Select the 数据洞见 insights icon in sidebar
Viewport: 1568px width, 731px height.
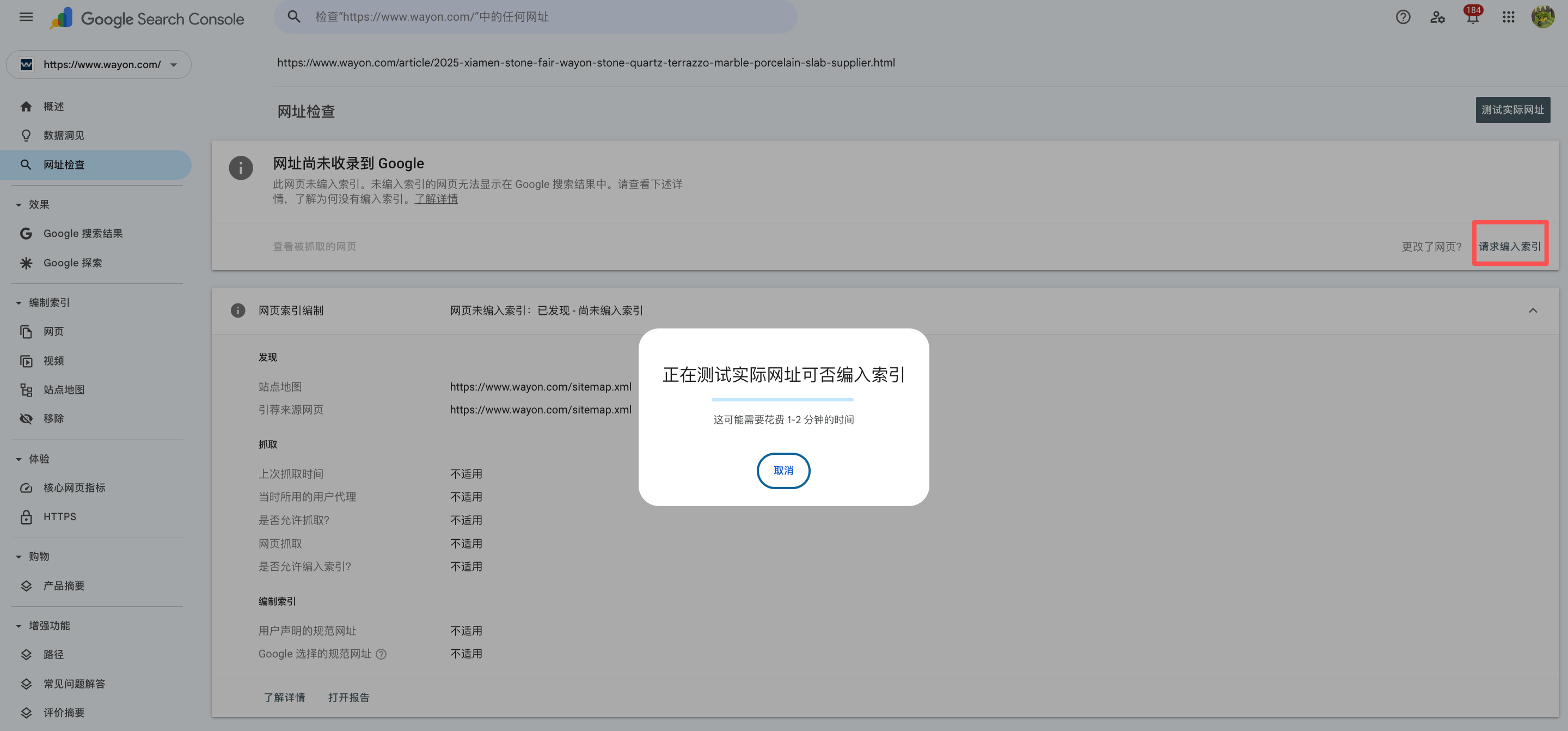tap(26, 135)
